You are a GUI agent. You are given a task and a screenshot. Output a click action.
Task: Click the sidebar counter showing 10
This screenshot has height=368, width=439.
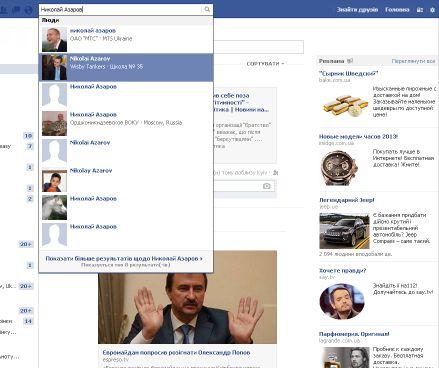(x=28, y=136)
